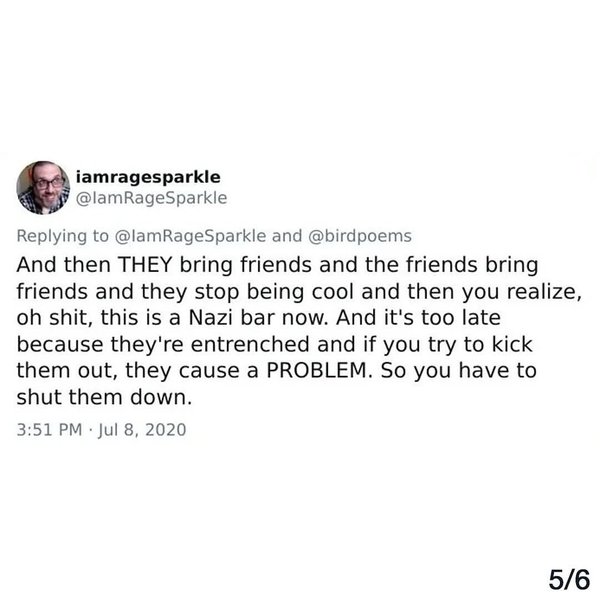The image size is (600, 600).
Task: Click the phrase 'oh shit,' in the tweet
Action: 55,318
